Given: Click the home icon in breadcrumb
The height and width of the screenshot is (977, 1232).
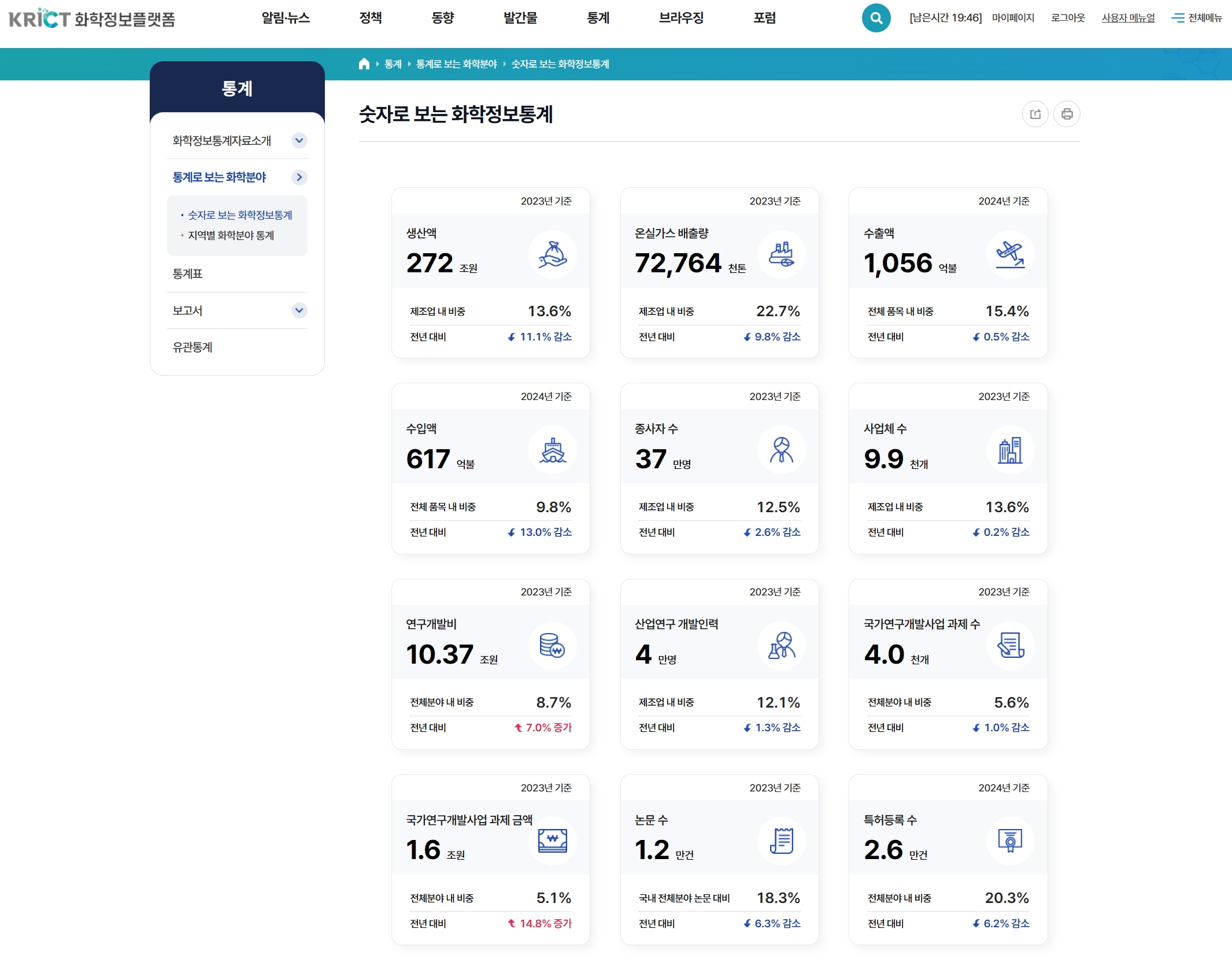Looking at the screenshot, I should click(x=364, y=64).
